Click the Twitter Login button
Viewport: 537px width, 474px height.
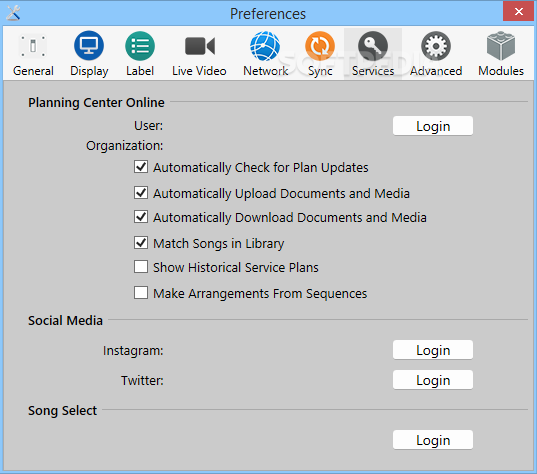(433, 380)
